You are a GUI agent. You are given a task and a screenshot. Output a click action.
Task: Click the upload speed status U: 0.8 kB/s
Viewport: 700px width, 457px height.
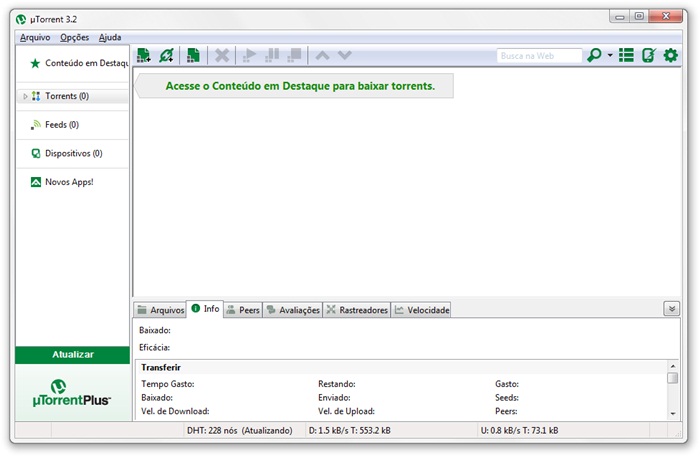click(519, 430)
